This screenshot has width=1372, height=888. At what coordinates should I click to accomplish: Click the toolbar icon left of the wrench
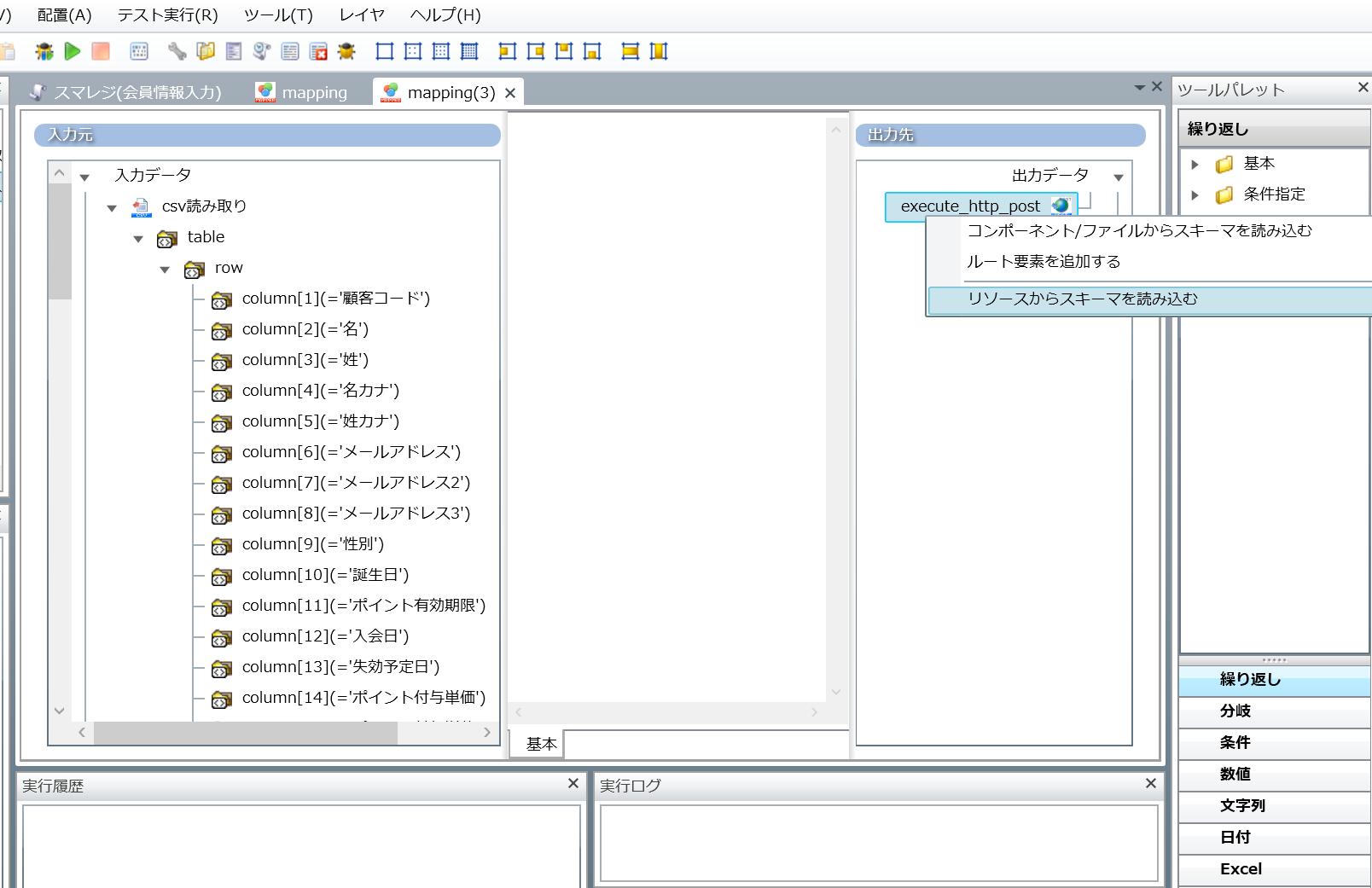pyautogui.click(x=139, y=51)
